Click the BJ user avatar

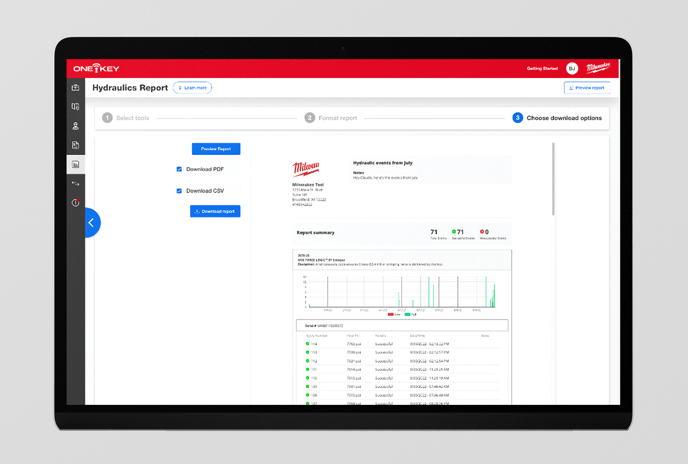pos(572,68)
